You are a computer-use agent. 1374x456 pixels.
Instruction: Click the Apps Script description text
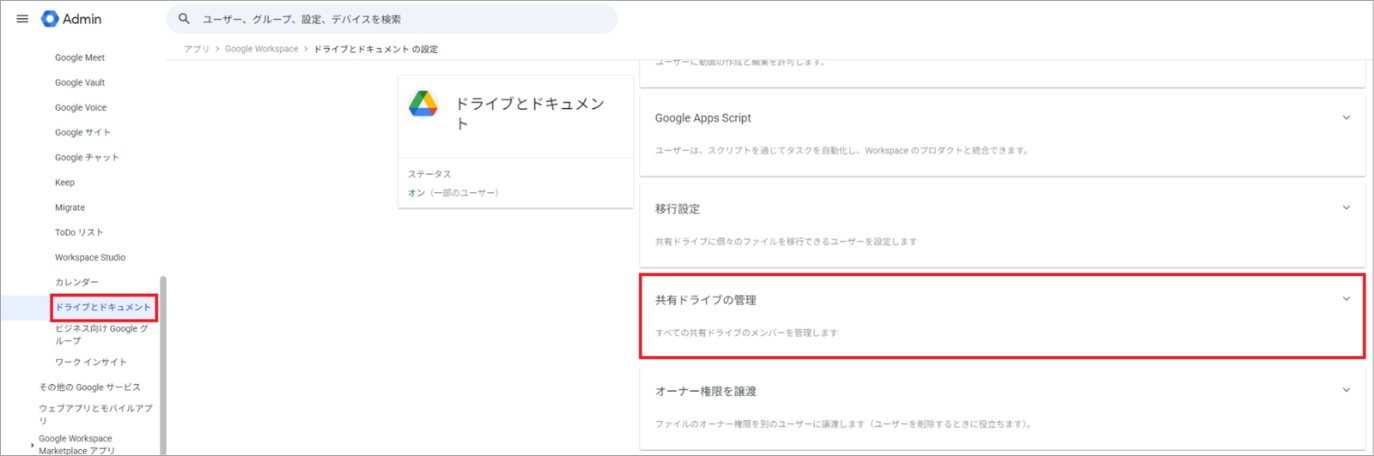pos(842,150)
